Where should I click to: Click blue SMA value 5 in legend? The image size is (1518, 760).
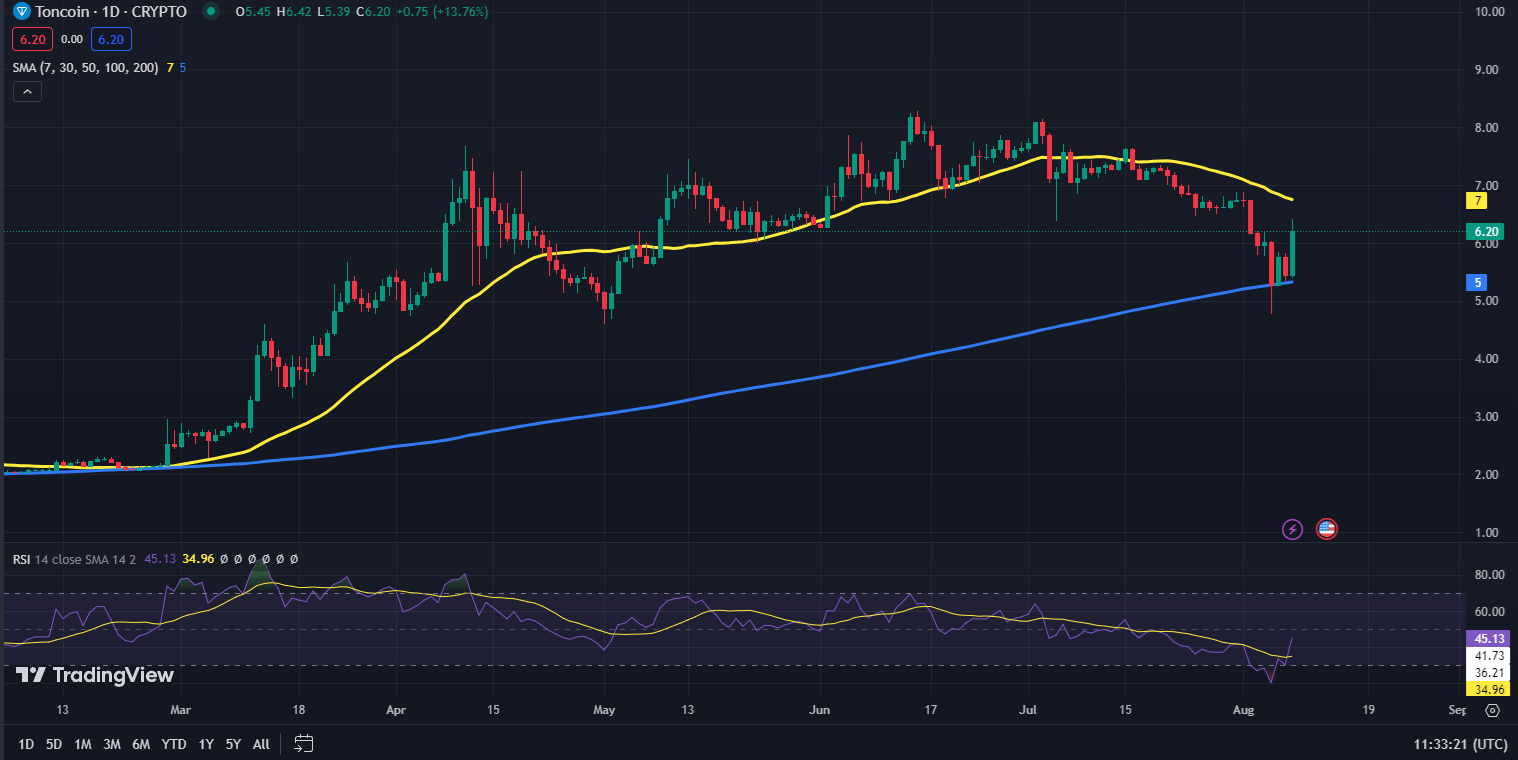[183, 67]
